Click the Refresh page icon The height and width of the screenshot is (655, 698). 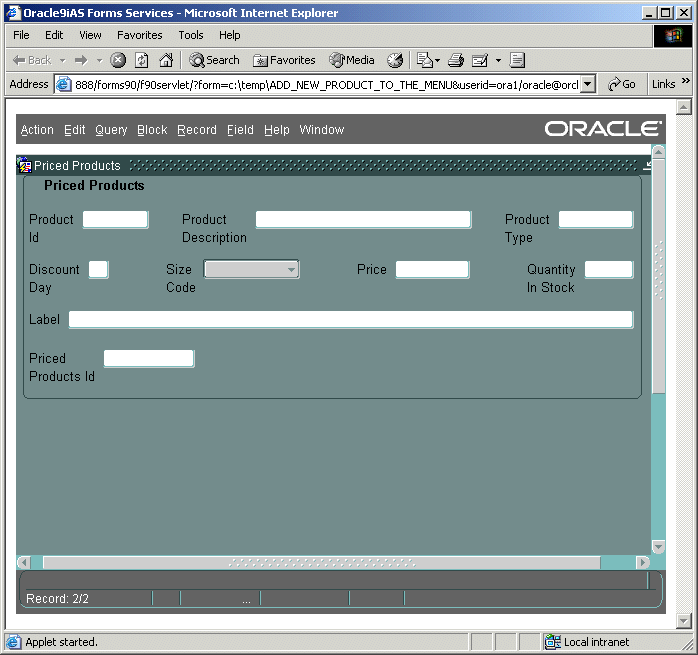coord(142,60)
